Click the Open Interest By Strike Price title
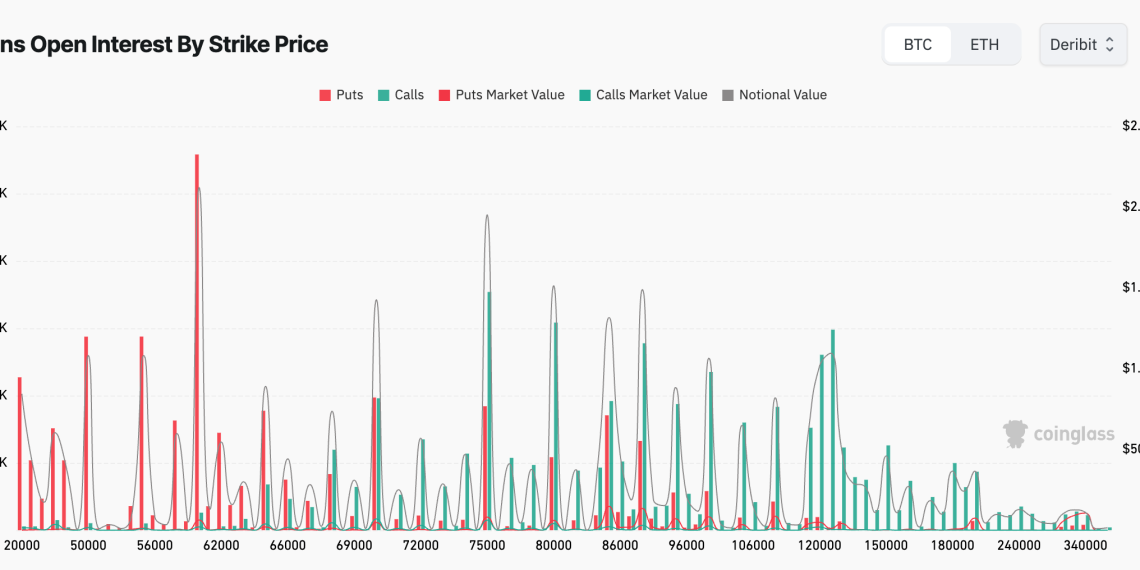This screenshot has height=570, width=1140. 164,45
